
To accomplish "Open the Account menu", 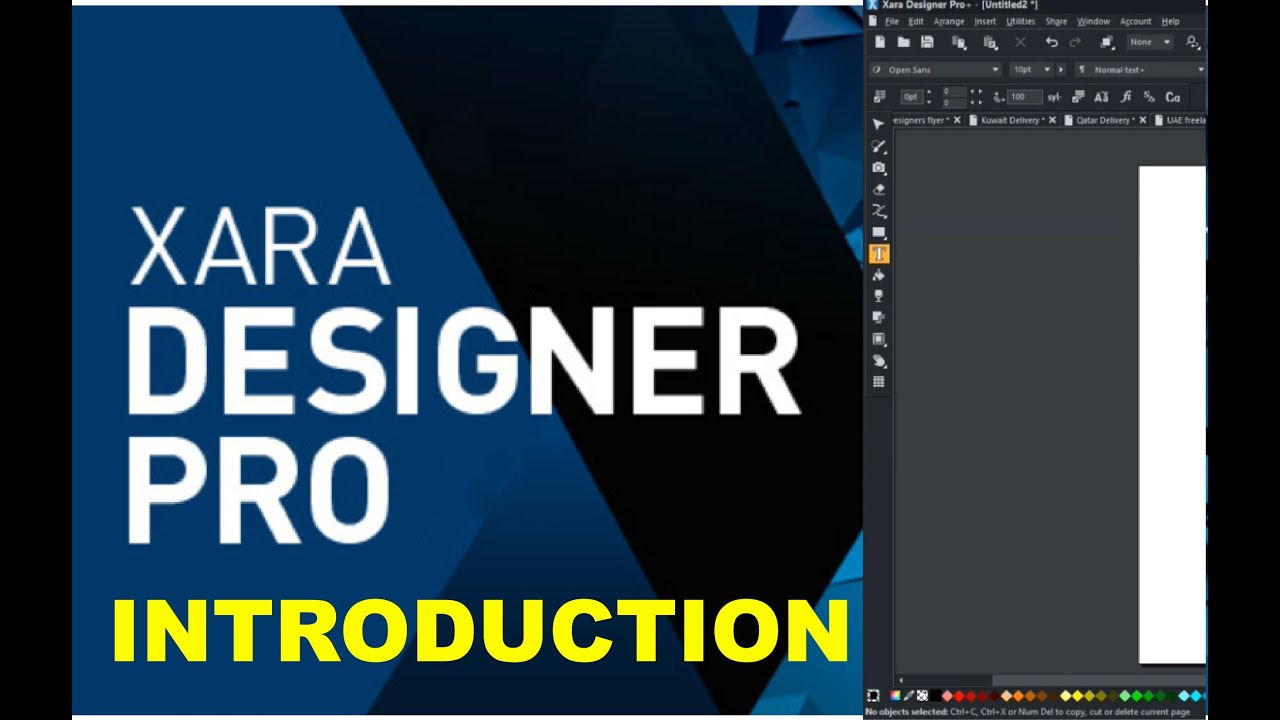I will pyautogui.click(x=1135, y=21).
